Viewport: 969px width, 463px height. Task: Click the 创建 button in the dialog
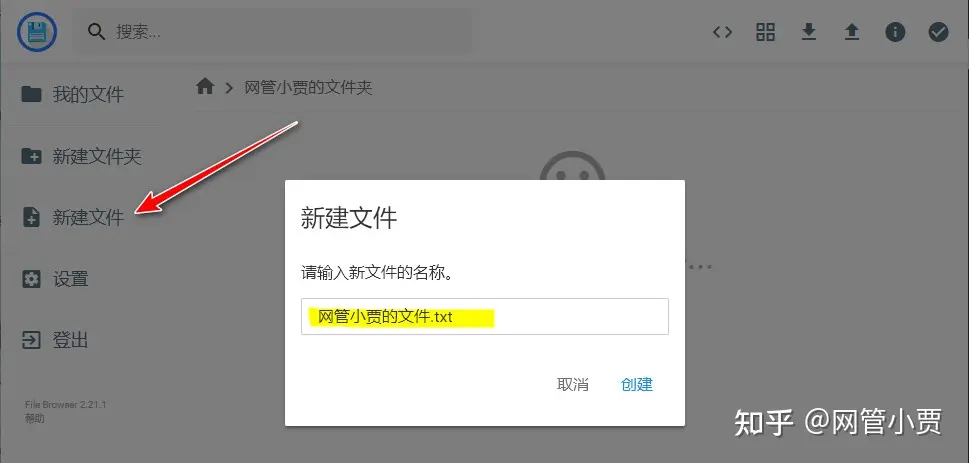pos(637,384)
